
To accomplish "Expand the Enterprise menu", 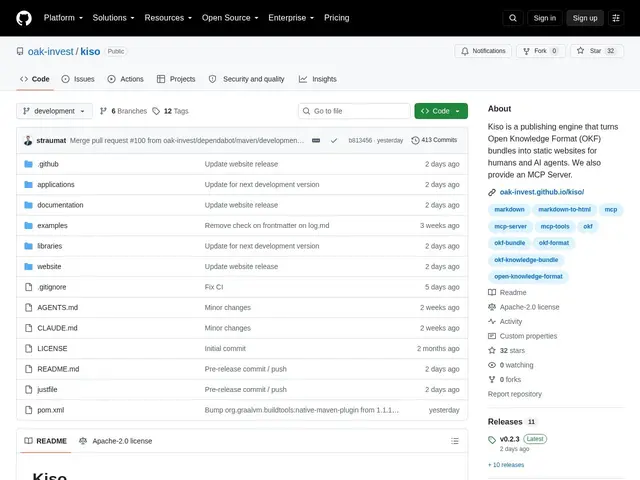I will click(291, 18).
